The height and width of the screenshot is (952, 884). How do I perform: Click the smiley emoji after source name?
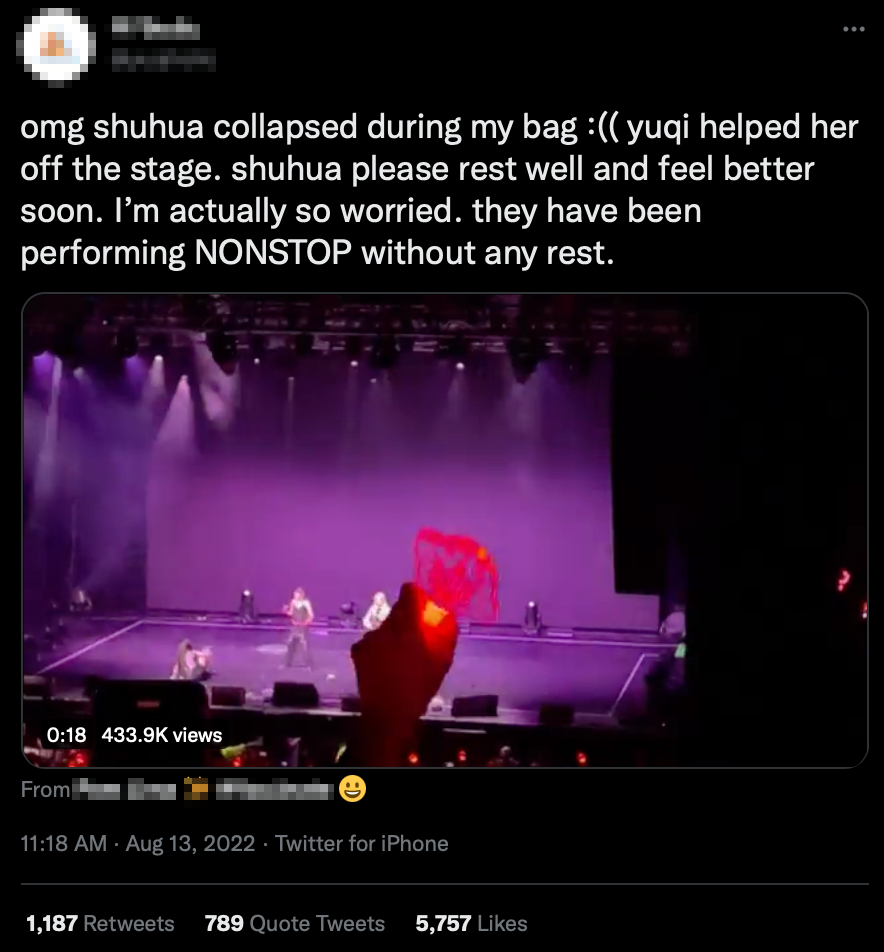pyautogui.click(x=352, y=789)
